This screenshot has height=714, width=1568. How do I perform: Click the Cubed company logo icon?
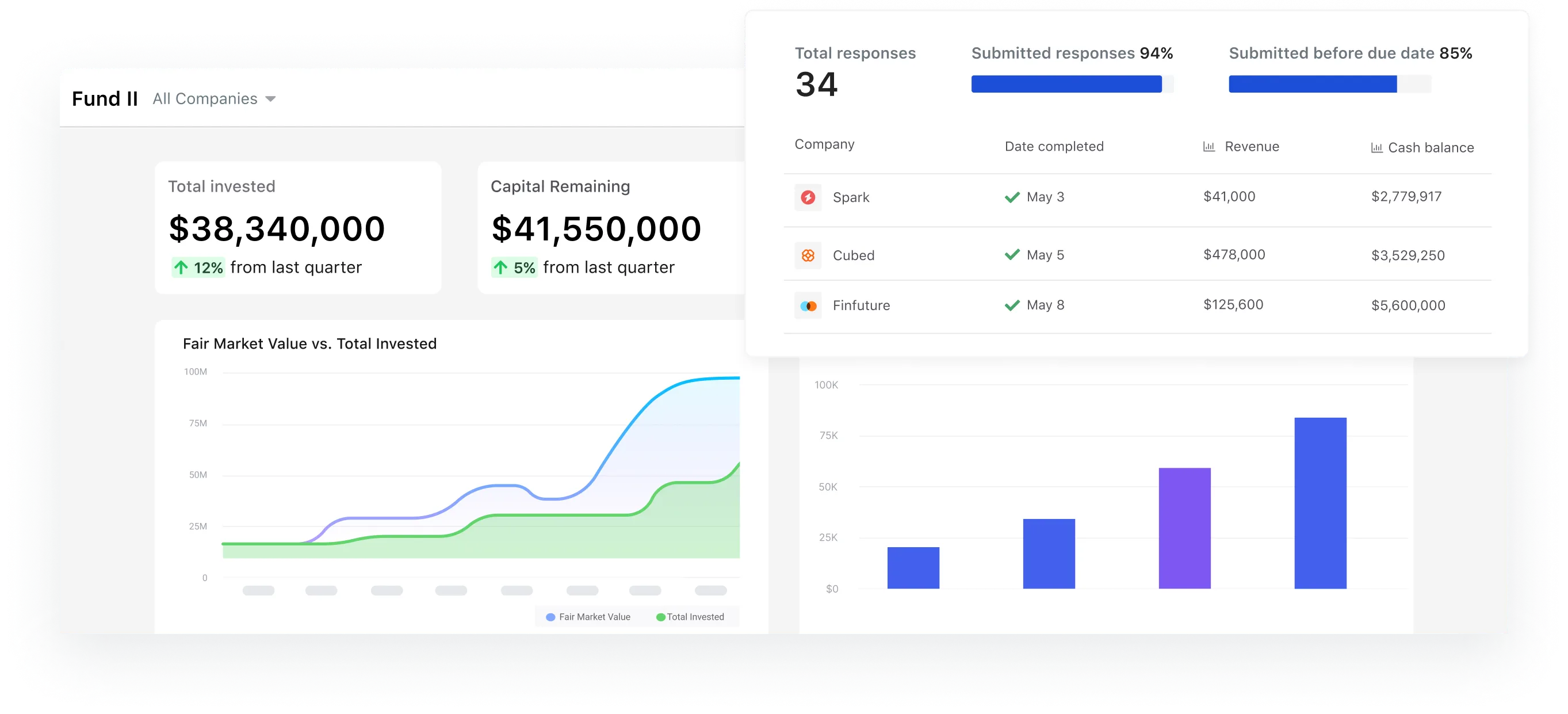click(x=808, y=255)
